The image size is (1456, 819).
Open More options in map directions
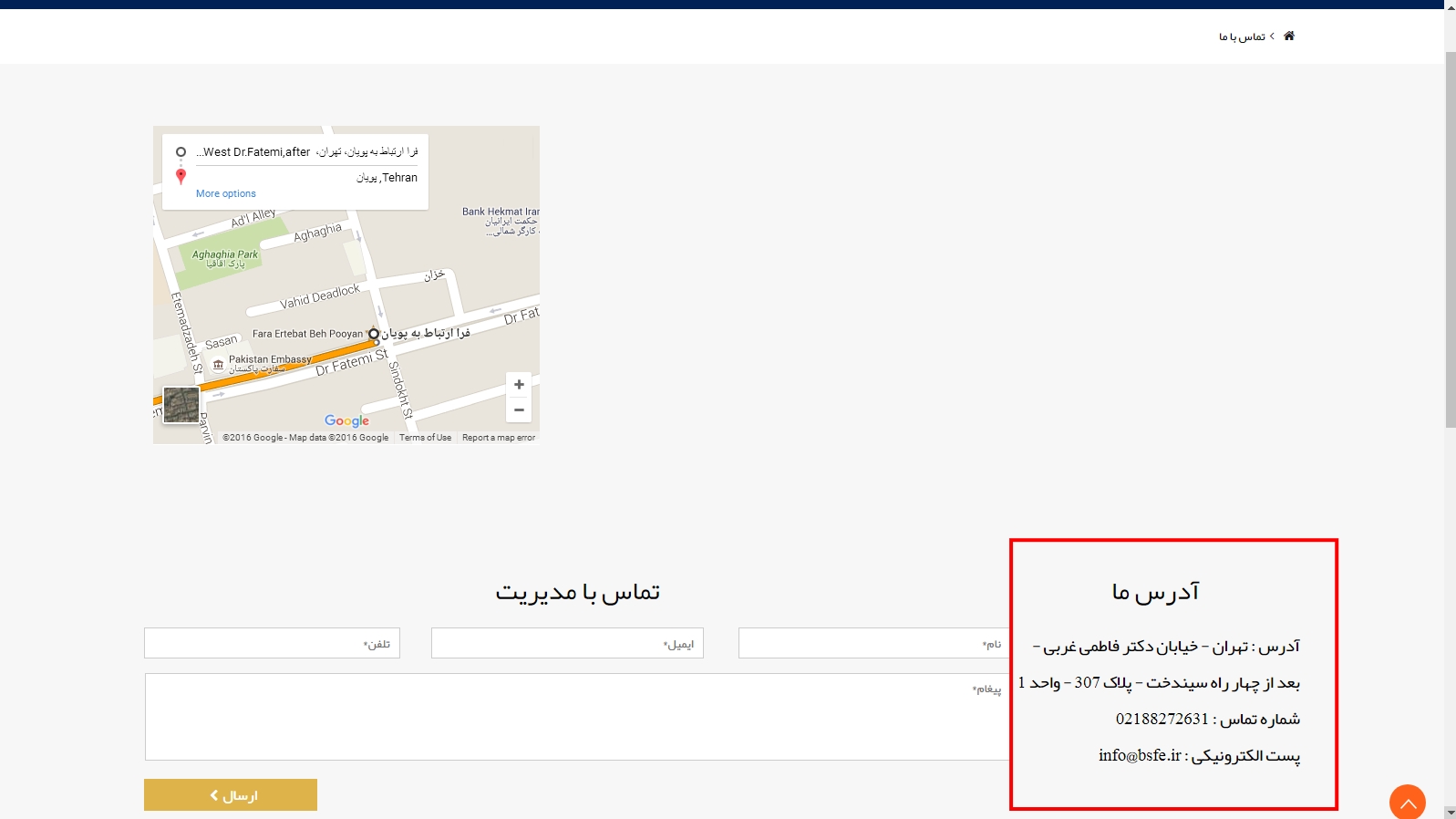[x=226, y=193]
